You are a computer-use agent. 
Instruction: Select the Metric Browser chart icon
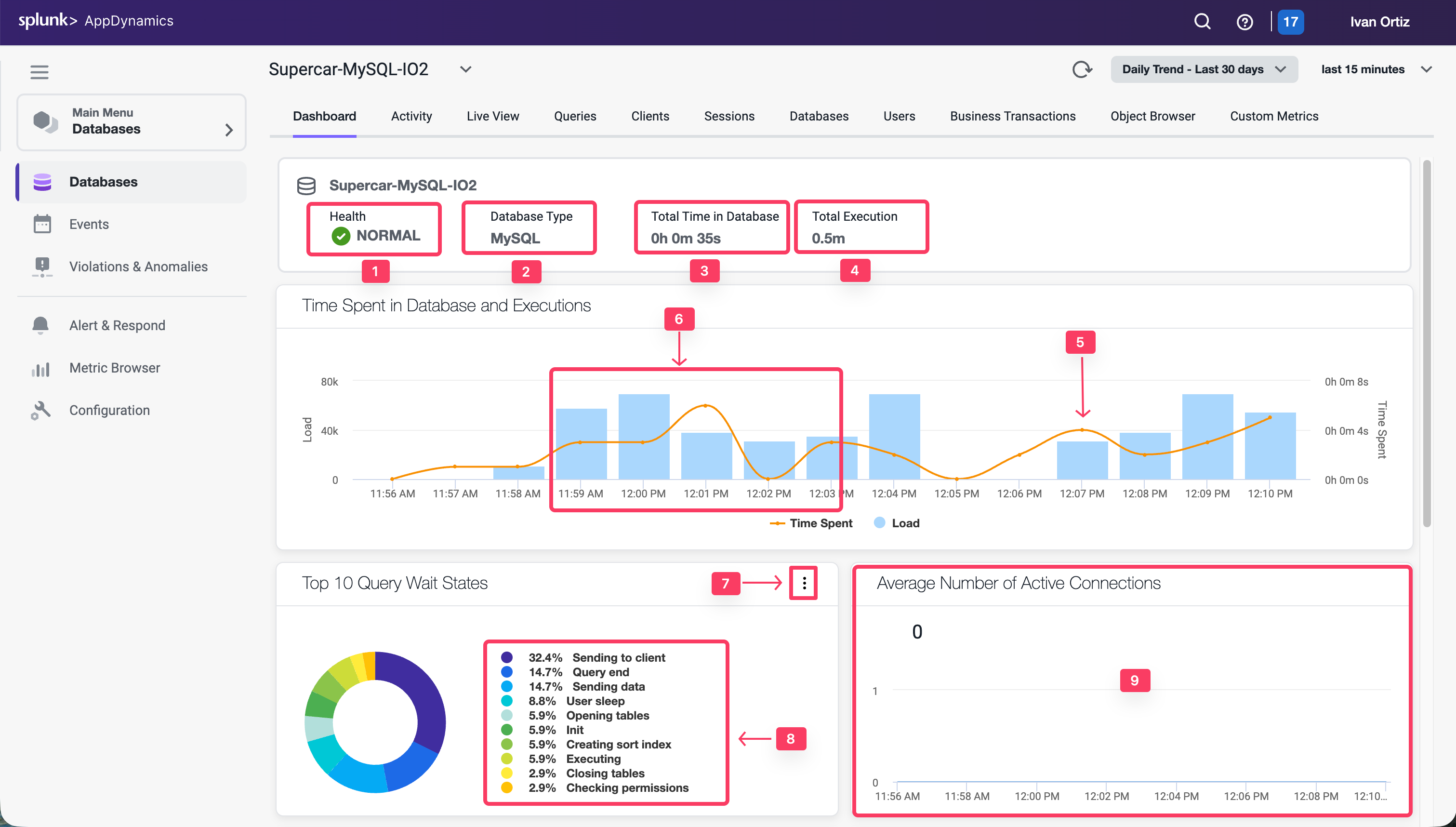(41, 368)
